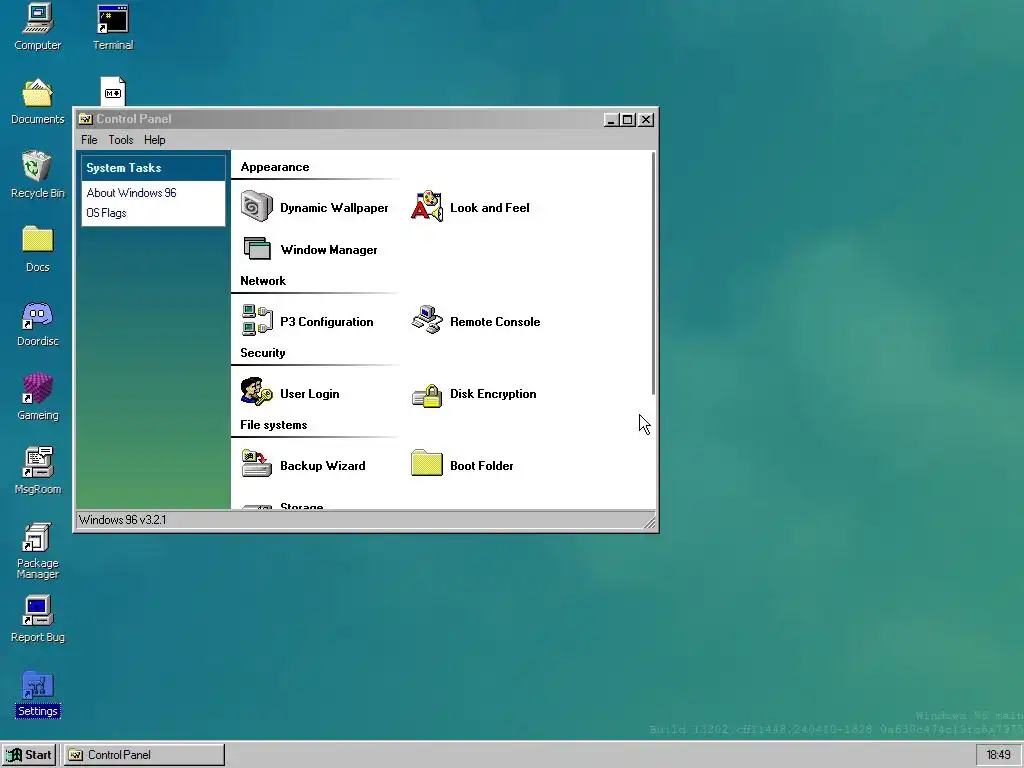The width and height of the screenshot is (1024, 768).
Task: Open the Tools menu
Action: pyautogui.click(x=121, y=140)
